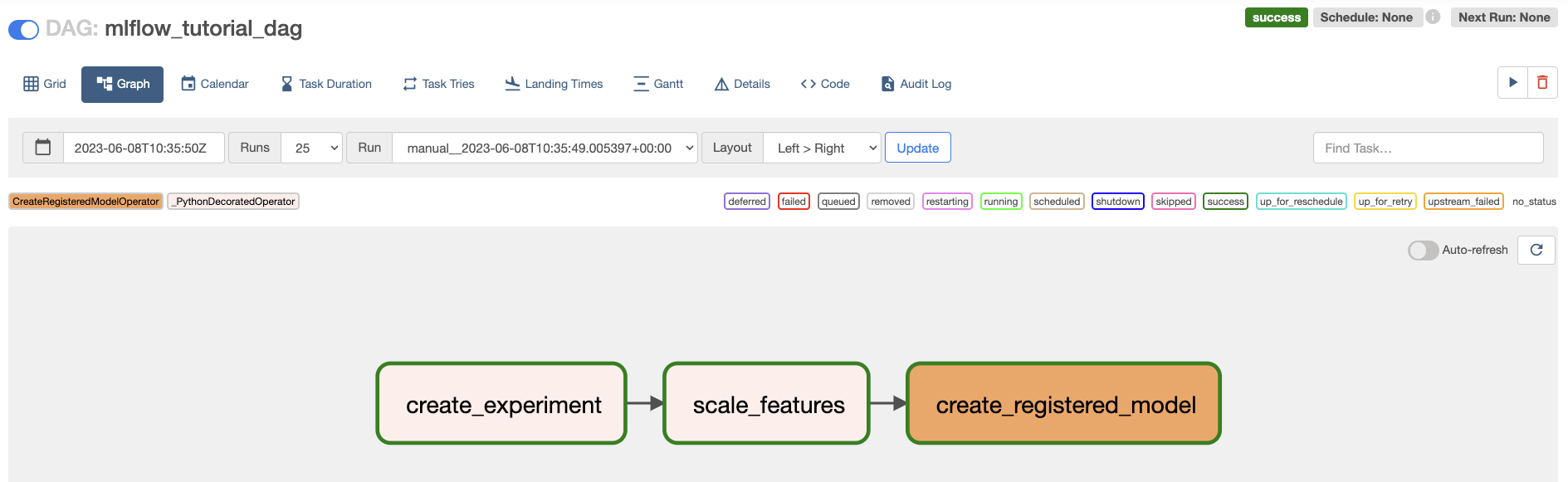Click the CreateRegisteredModelOperator orange legend swatch
Screen dimensions: 1568x482
85,202
